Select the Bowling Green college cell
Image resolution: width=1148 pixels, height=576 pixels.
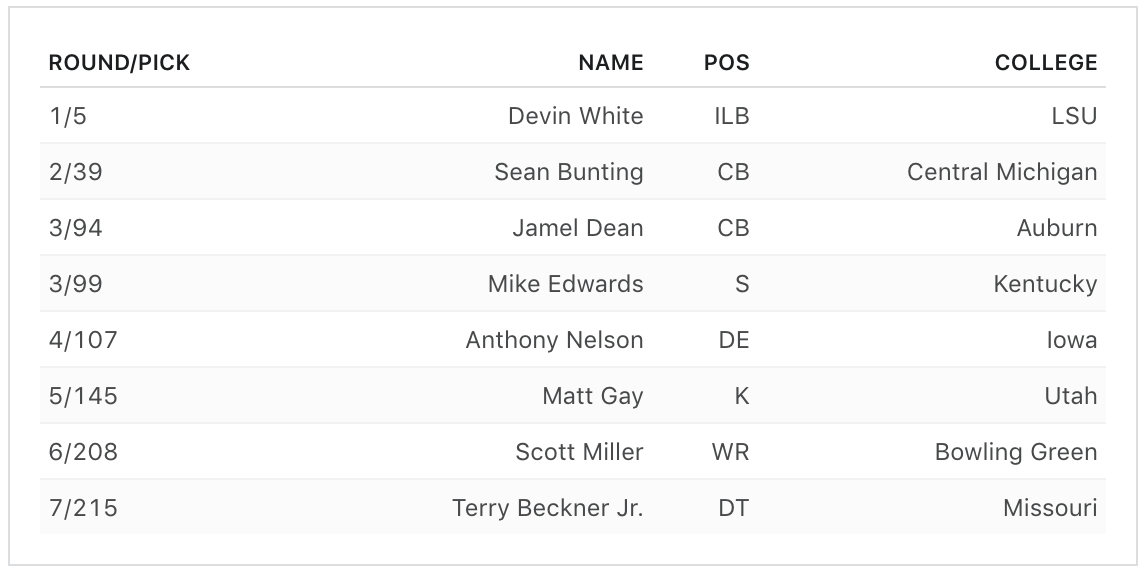pyautogui.click(x=1015, y=452)
